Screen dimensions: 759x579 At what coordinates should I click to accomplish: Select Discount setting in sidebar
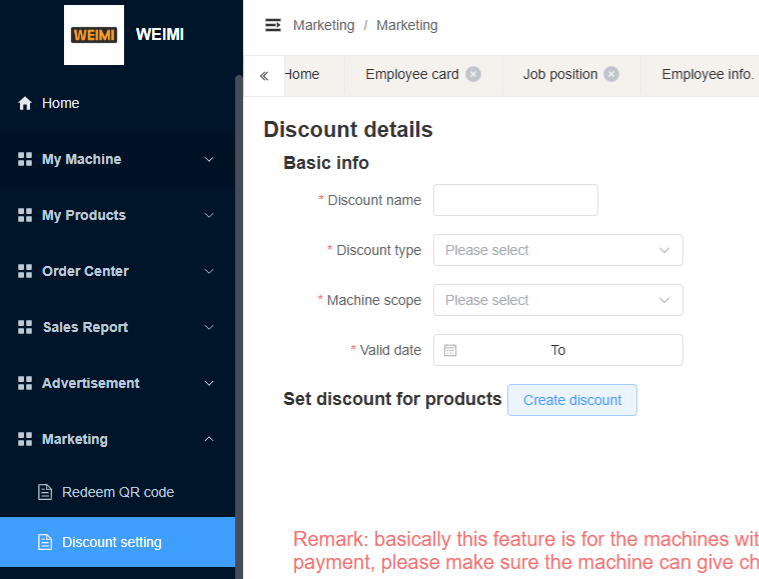point(117,542)
